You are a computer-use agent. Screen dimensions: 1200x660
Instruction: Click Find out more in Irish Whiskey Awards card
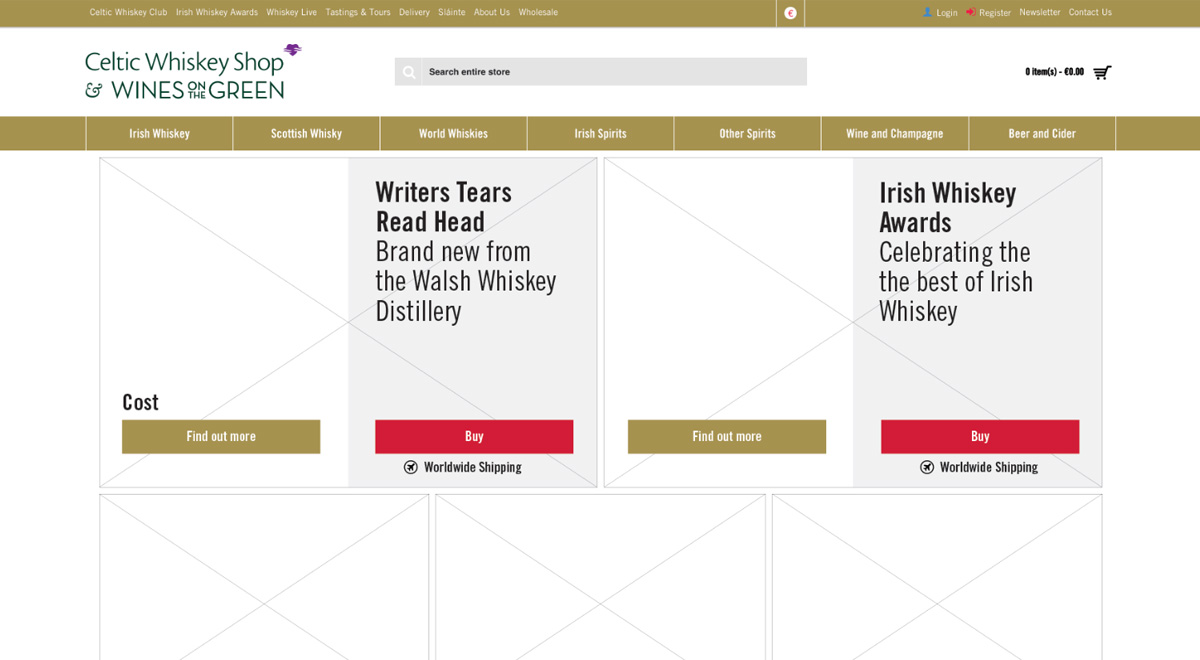point(727,436)
